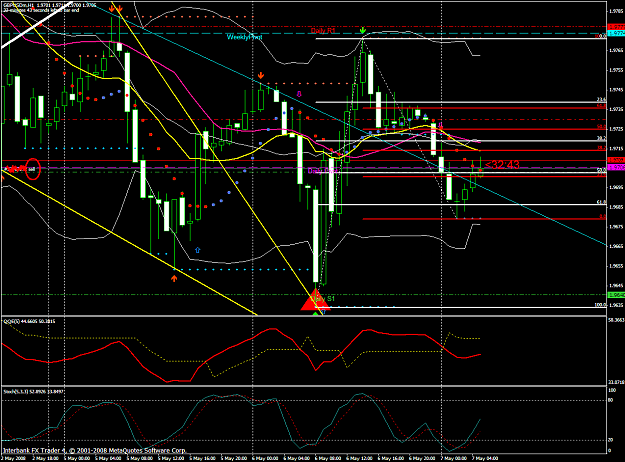
Task: Select the 7 May 00:00 time label
Action: (x=454, y=458)
